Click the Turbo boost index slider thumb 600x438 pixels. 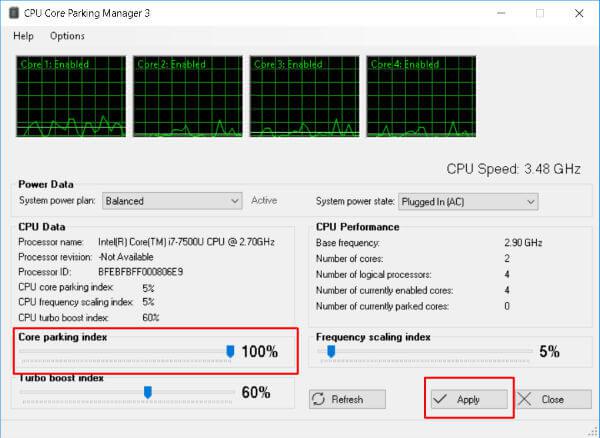tap(148, 392)
